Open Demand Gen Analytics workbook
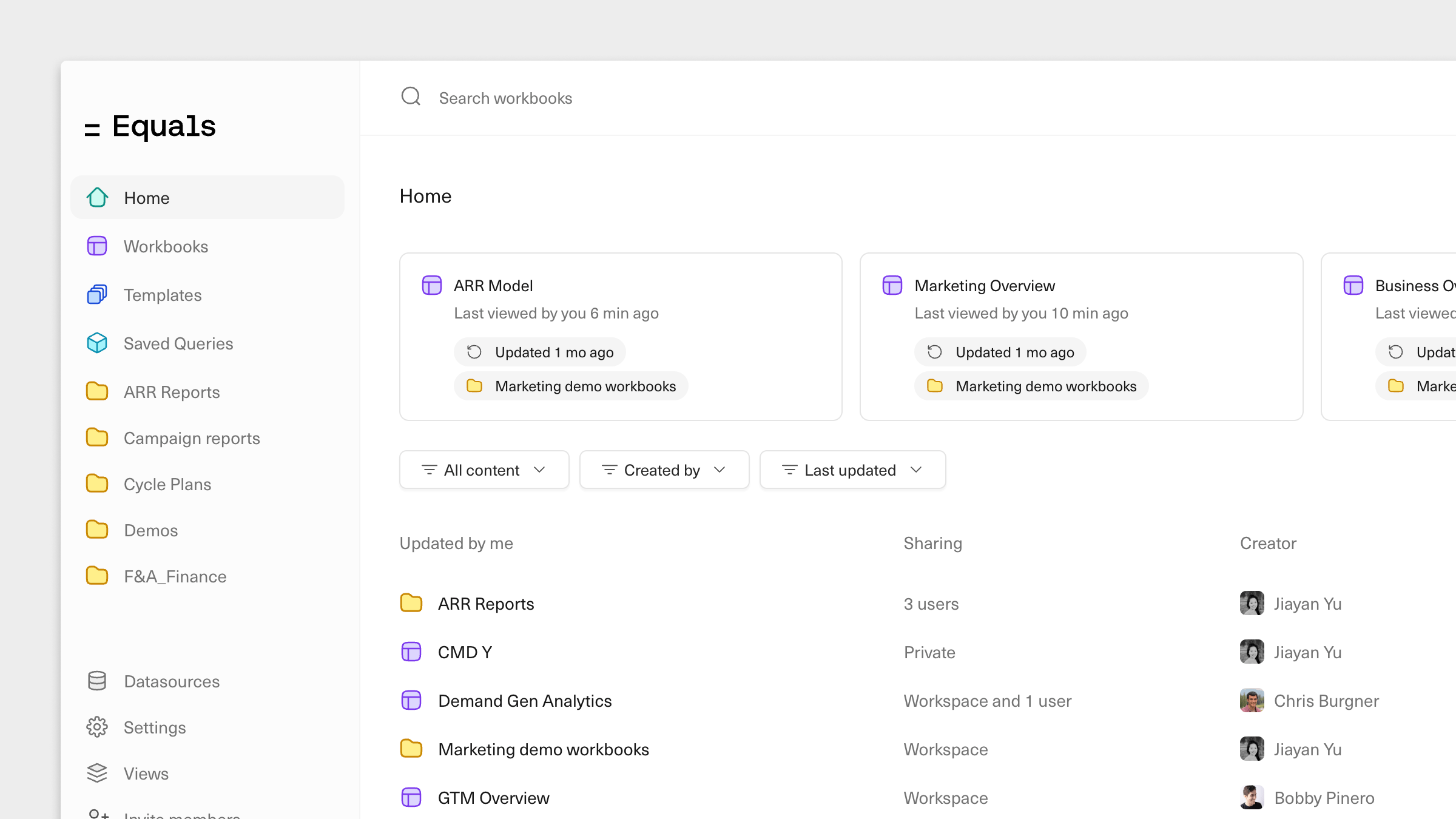Image resolution: width=1456 pixels, height=819 pixels. tap(524, 701)
